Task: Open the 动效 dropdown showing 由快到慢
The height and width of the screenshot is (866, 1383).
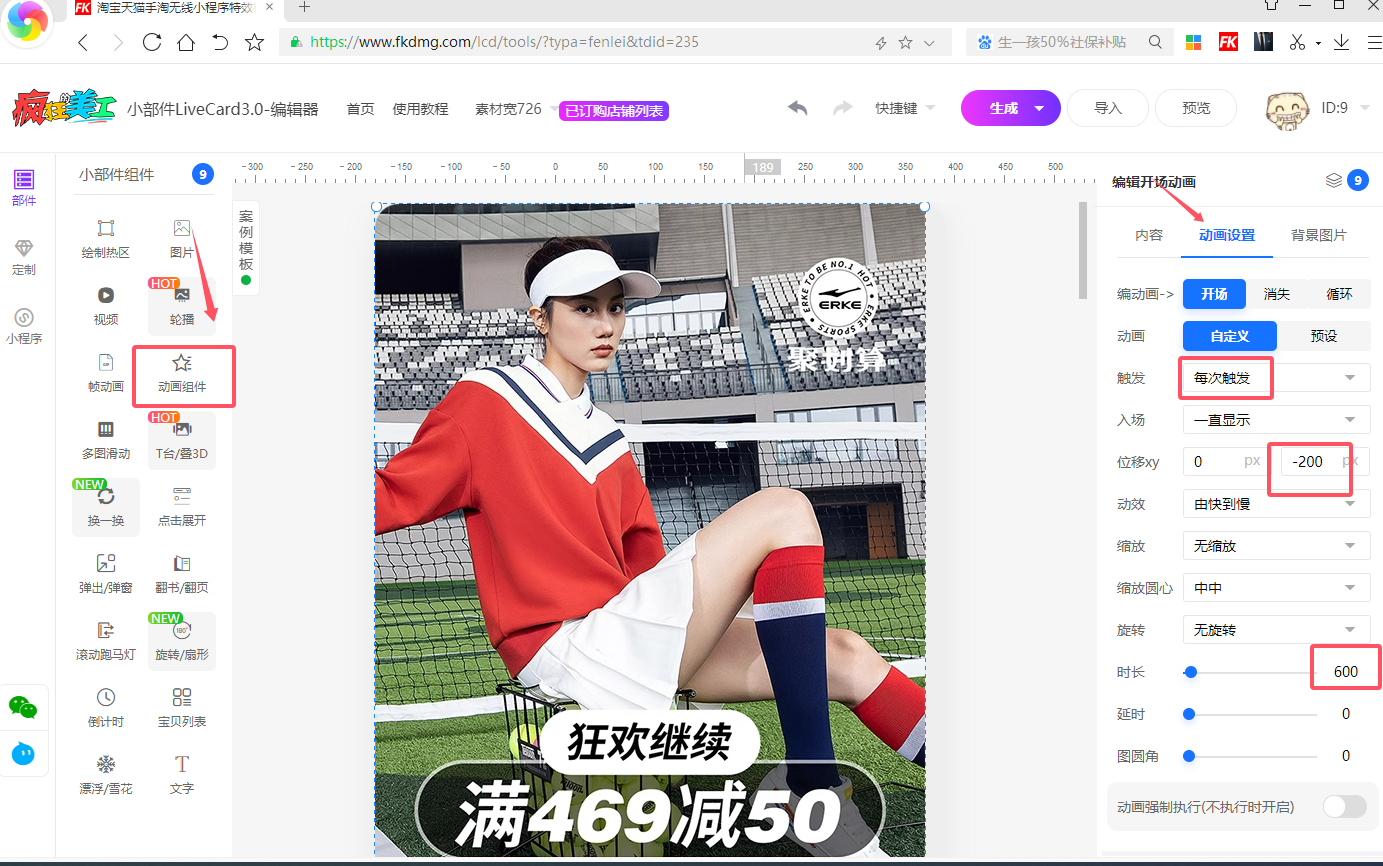Action: (x=1276, y=504)
